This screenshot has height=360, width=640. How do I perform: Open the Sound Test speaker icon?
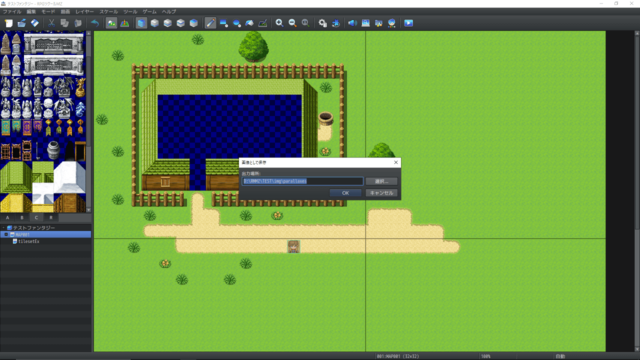point(352,23)
